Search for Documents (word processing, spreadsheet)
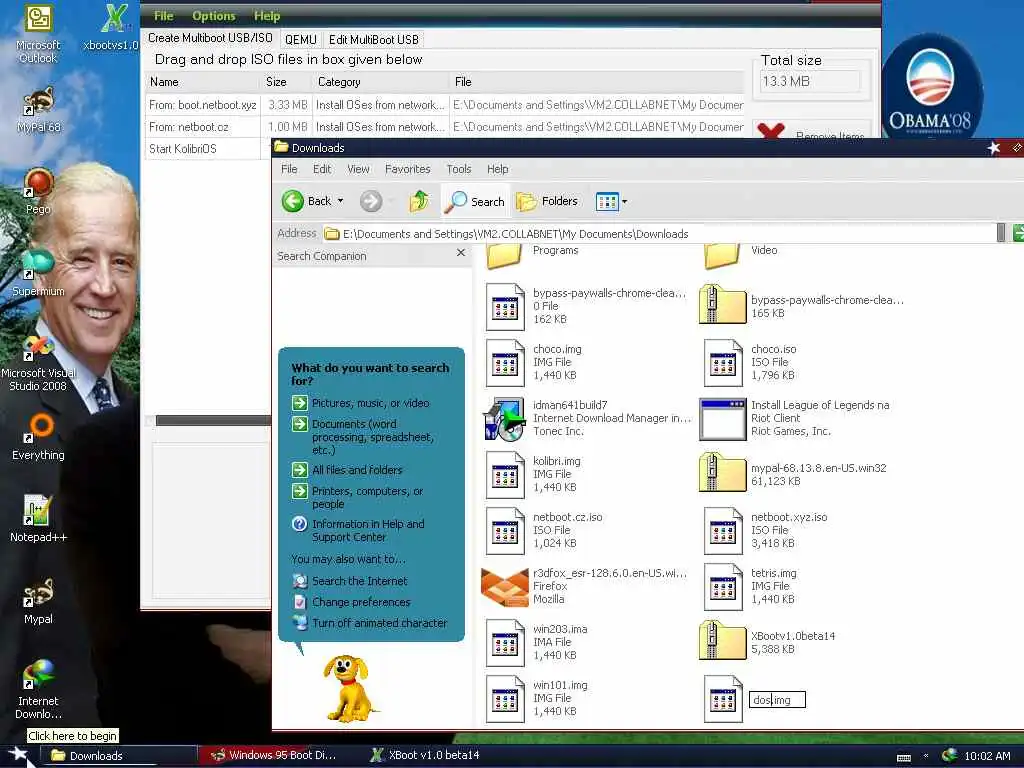This screenshot has height=768, width=1024. pos(372,436)
